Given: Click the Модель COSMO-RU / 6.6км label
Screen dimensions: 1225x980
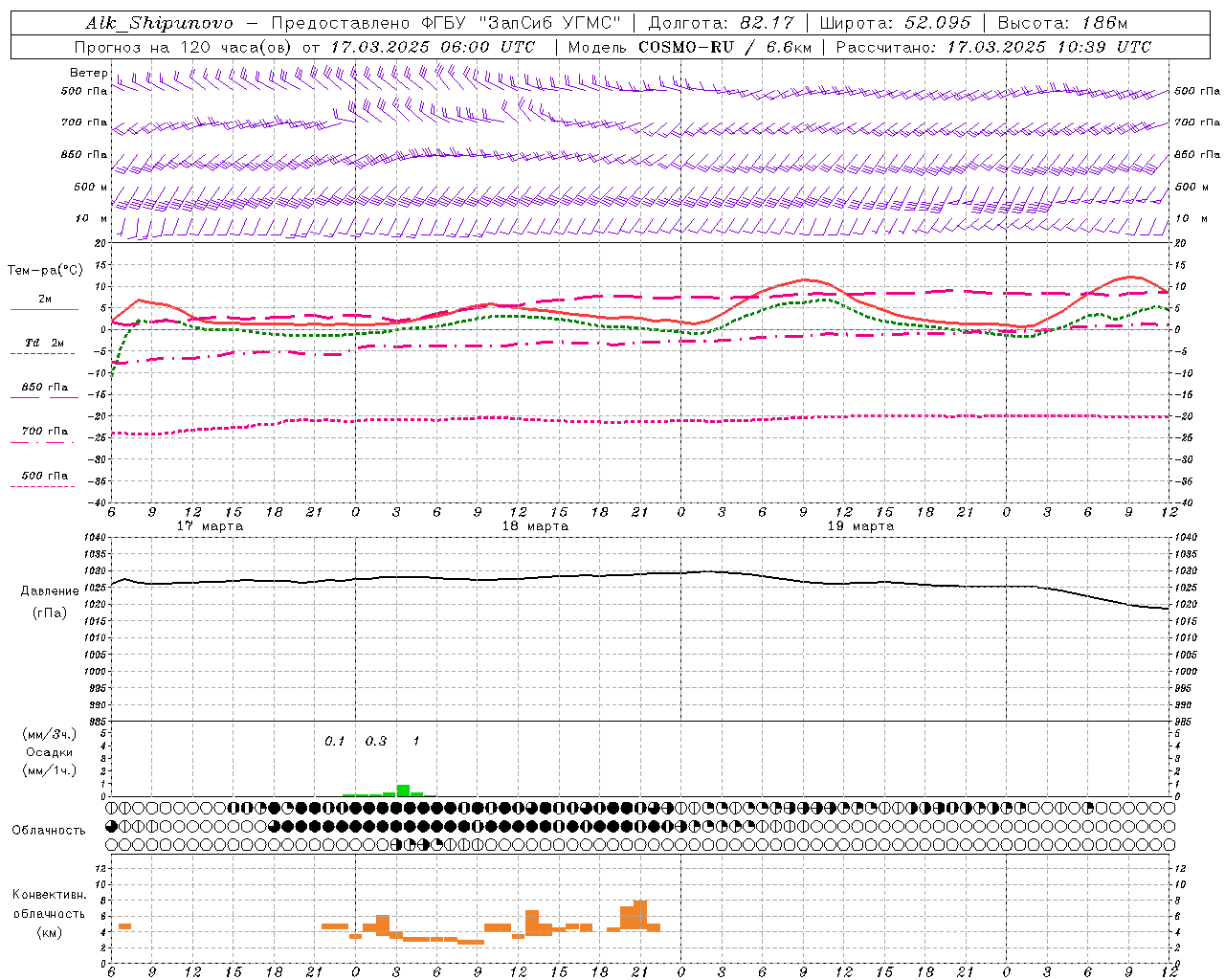Looking at the screenshot, I should click(690, 47).
